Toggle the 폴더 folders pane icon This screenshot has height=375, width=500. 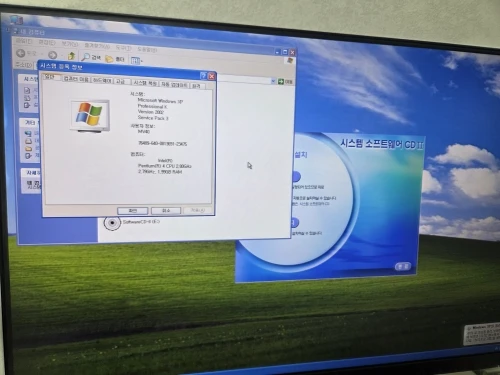pyautogui.click(x=109, y=59)
